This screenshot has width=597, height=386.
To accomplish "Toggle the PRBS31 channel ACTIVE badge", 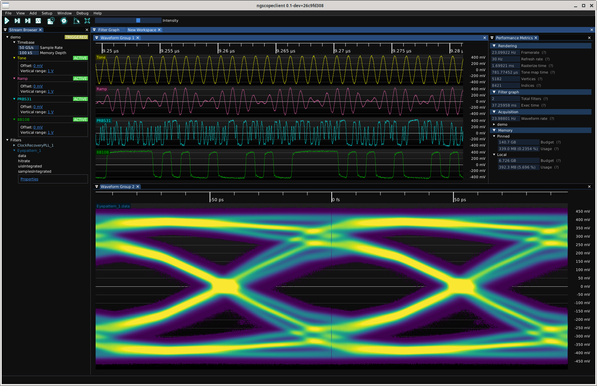I will click(x=80, y=99).
